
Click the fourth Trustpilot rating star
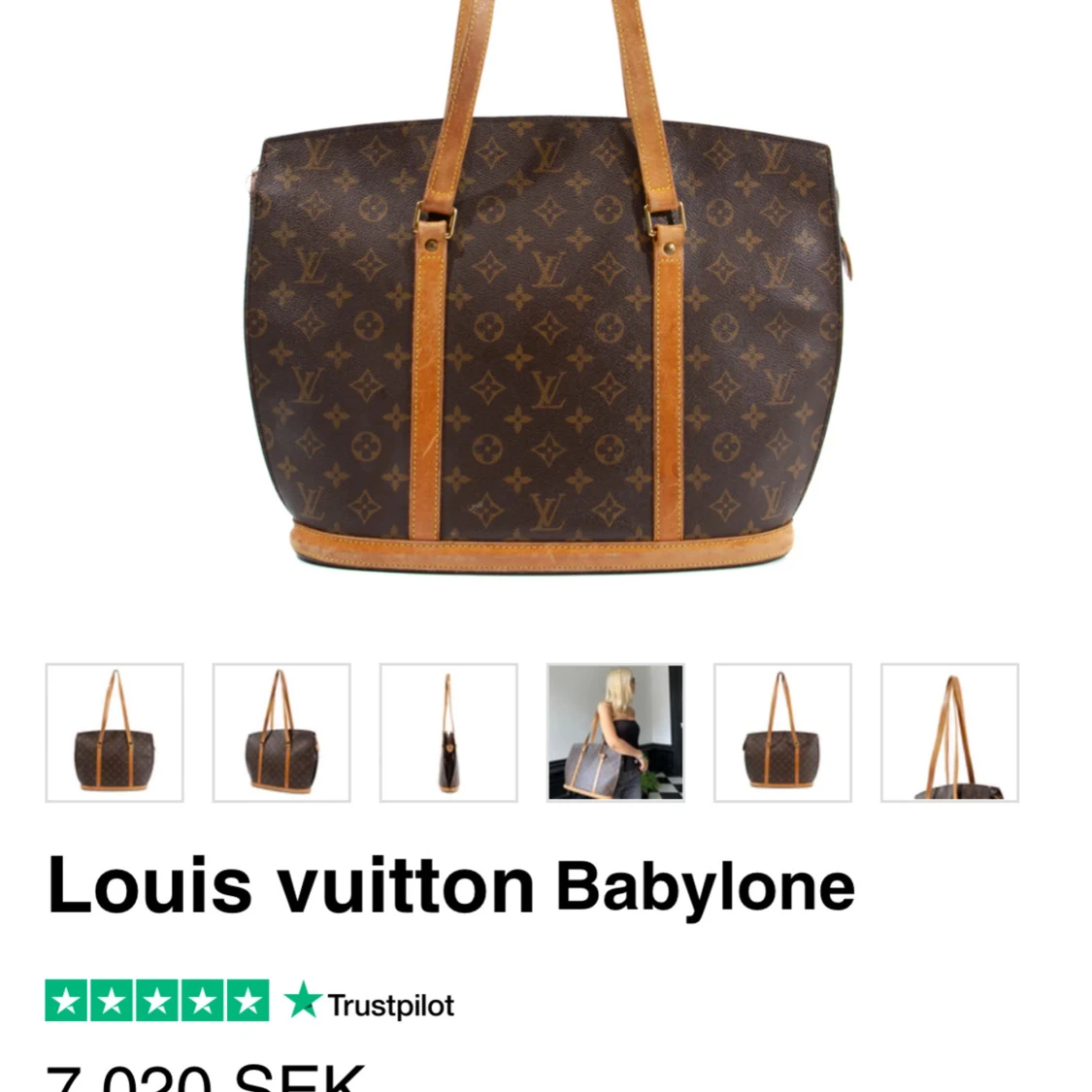point(202,1000)
